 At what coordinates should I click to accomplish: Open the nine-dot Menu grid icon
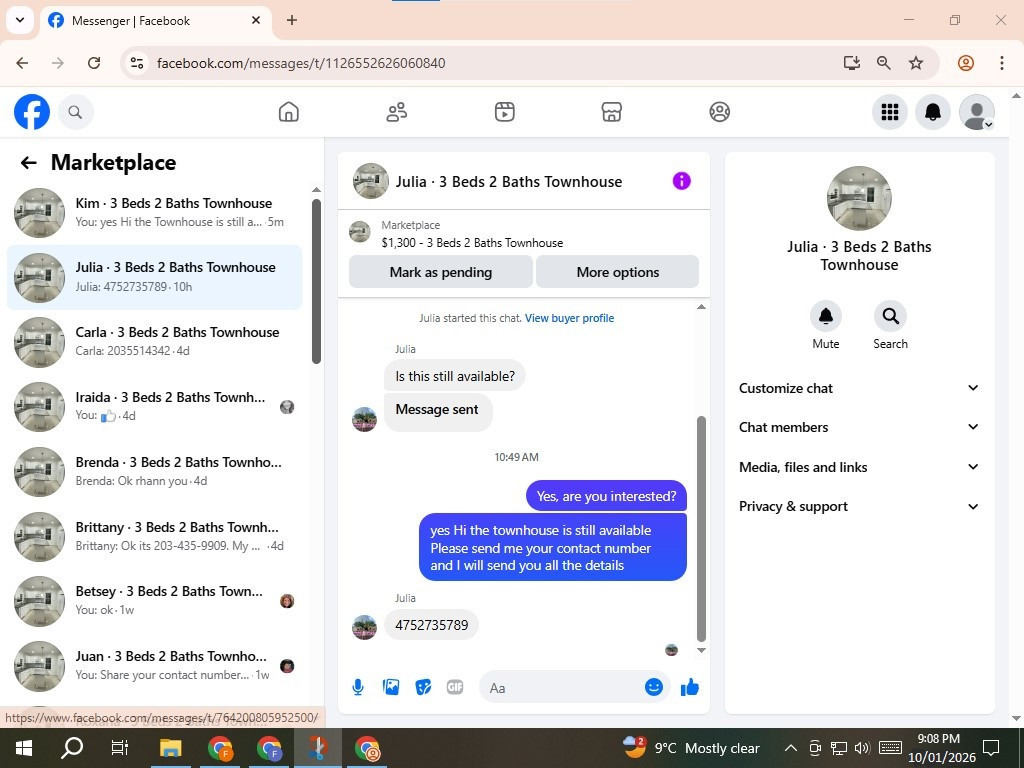pyautogui.click(x=889, y=112)
